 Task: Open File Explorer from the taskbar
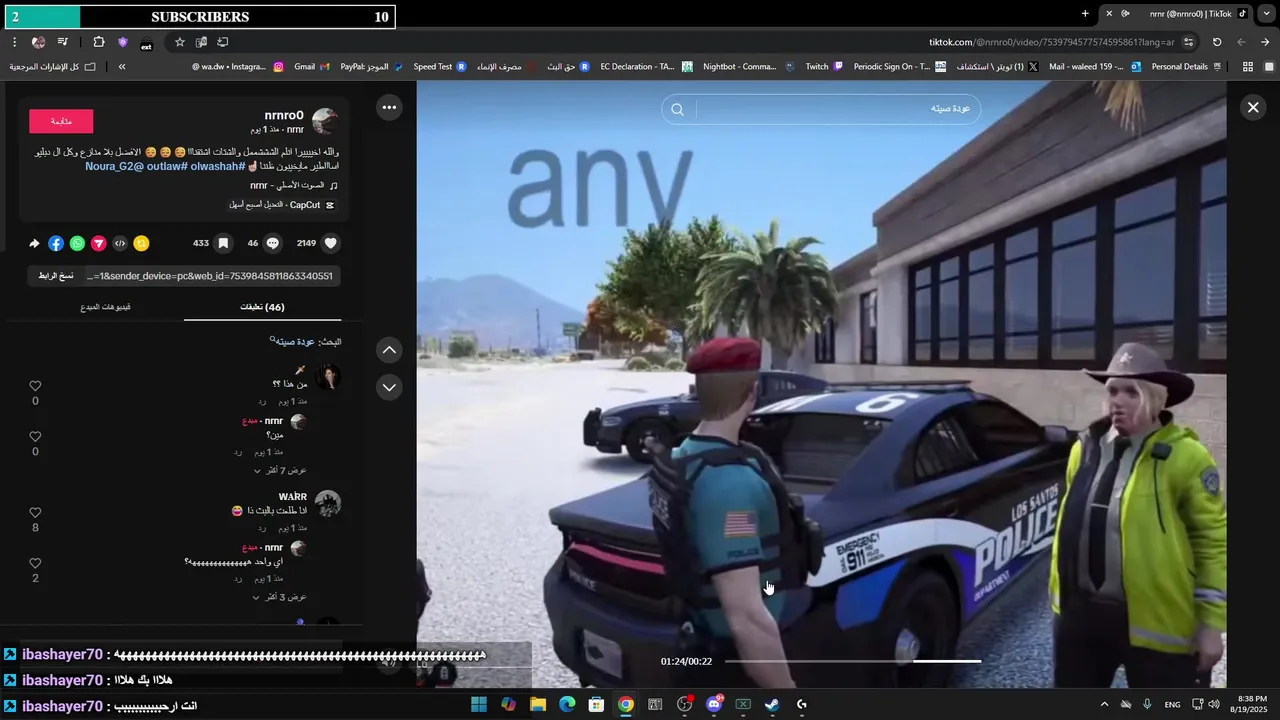(538, 704)
